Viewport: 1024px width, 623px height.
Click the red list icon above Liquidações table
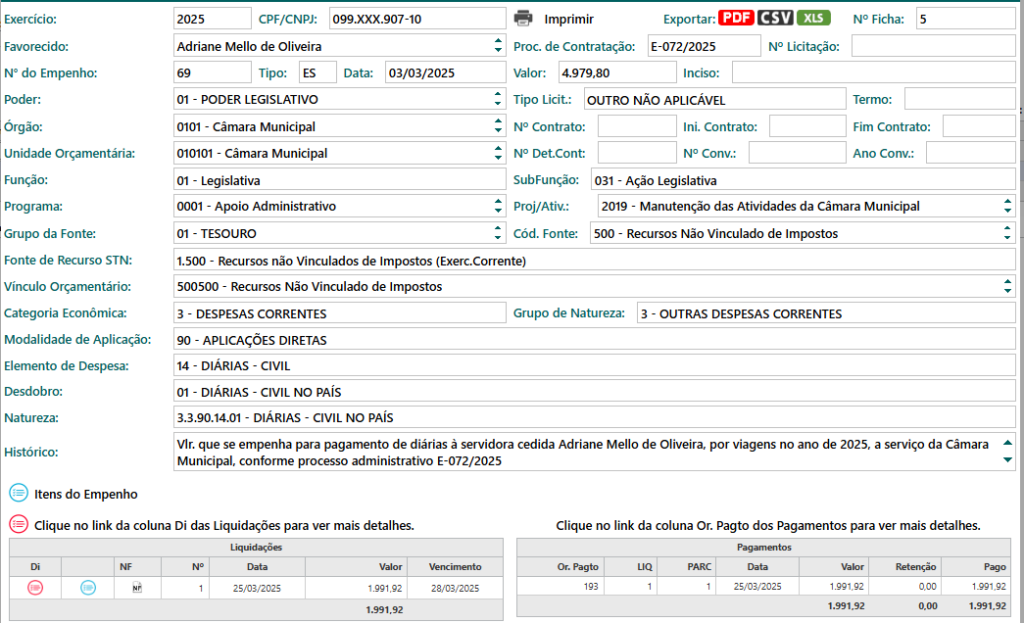click(x=18, y=524)
